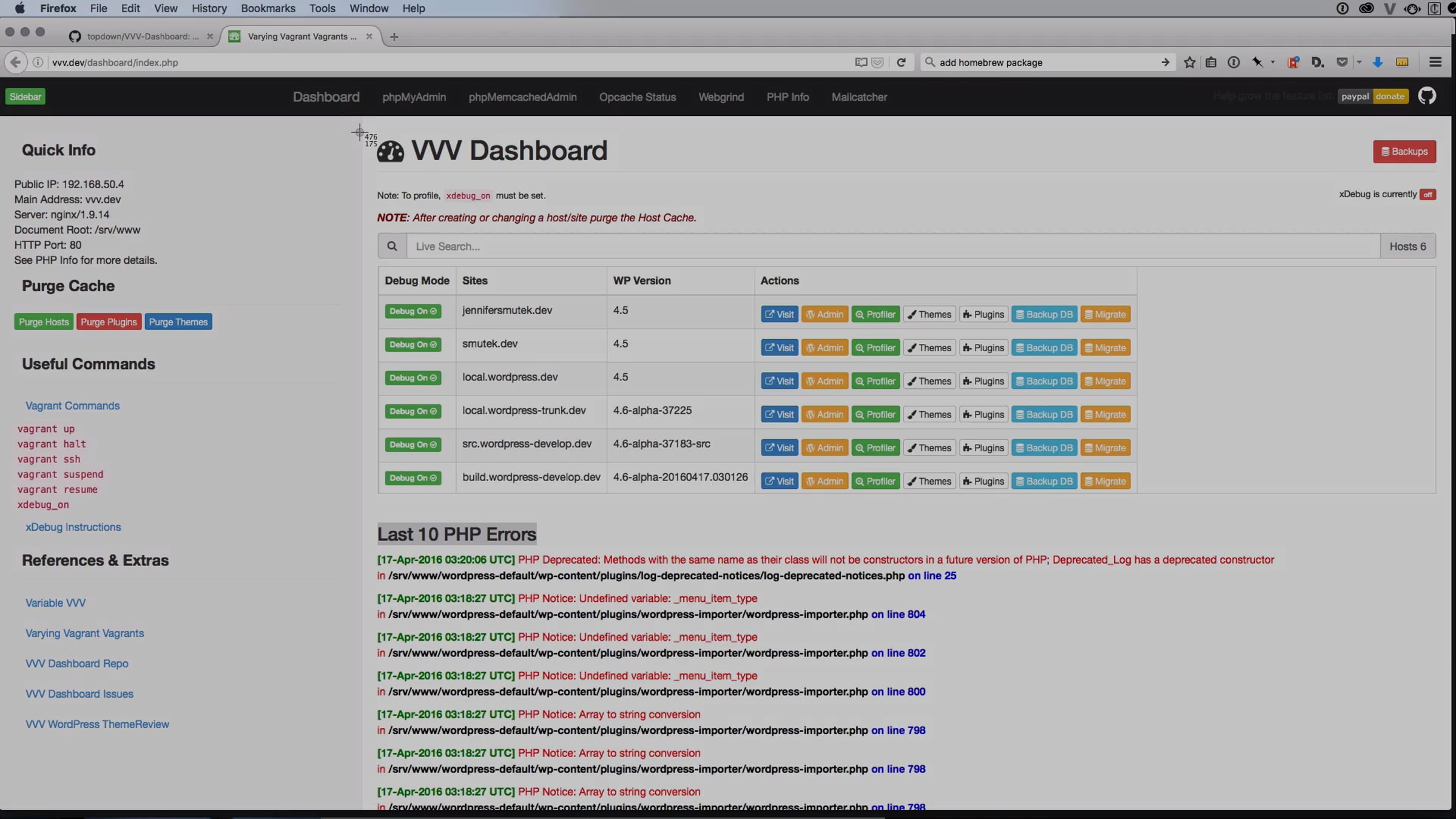This screenshot has height=819, width=1456.
Task: Toggle Debug On for jennifersmutek.dev
Action: coord(413,311)
